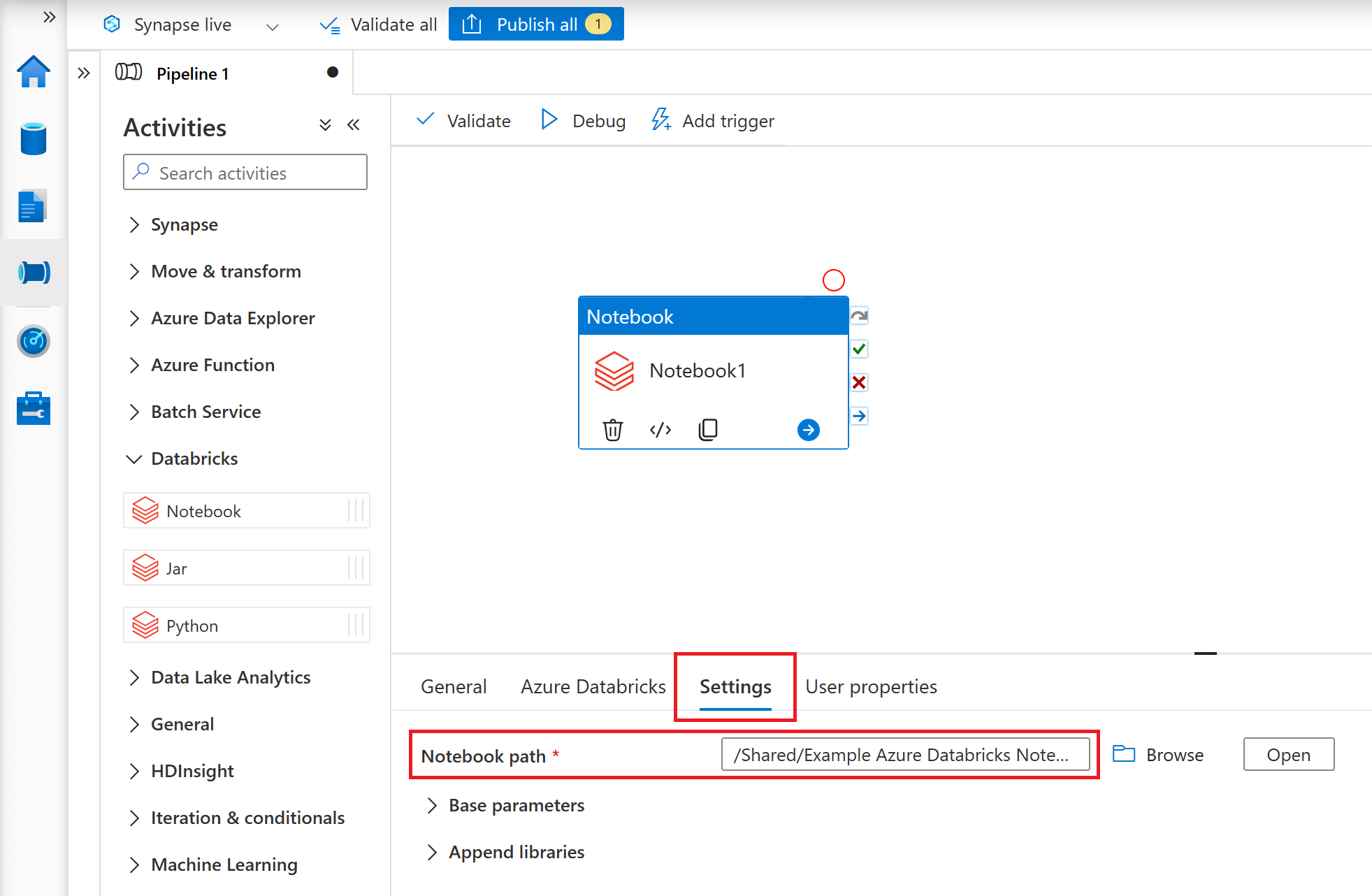This screenshot has height=896, width=1372.
Task: Switch to the Azure Databricks tab
Action: pyautogui.click(x=593, y=686)
